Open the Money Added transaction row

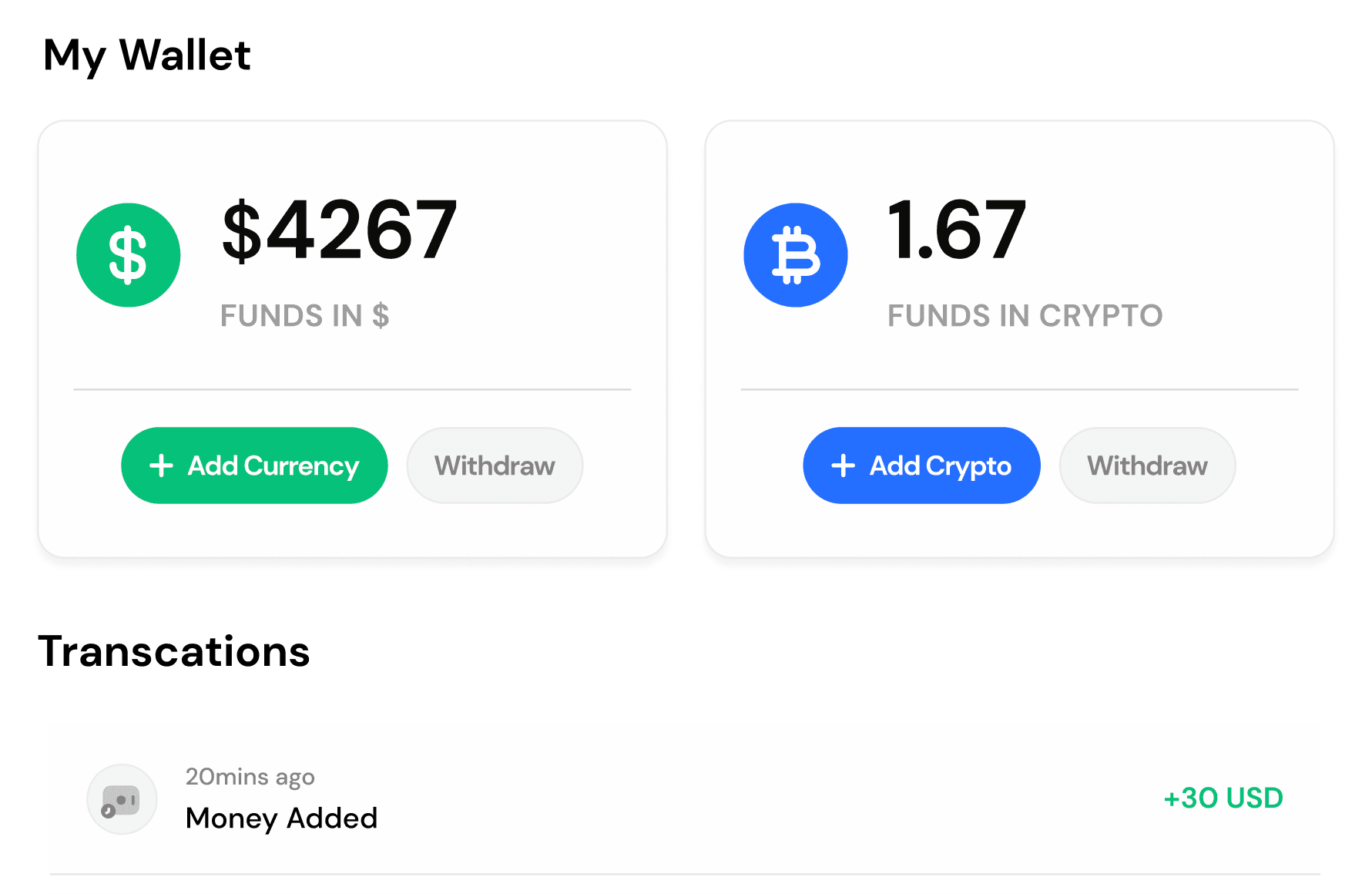pos(685,798)
